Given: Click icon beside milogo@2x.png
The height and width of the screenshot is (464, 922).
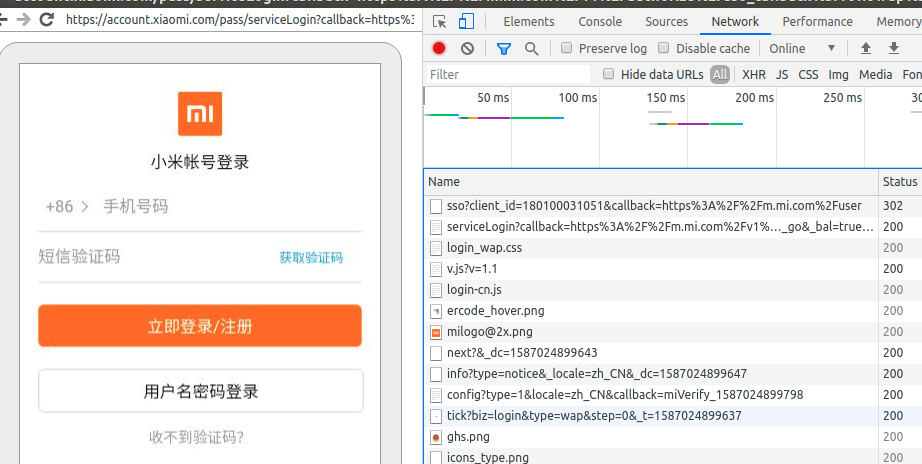Looking at the screenshot, I should [436, 332].
